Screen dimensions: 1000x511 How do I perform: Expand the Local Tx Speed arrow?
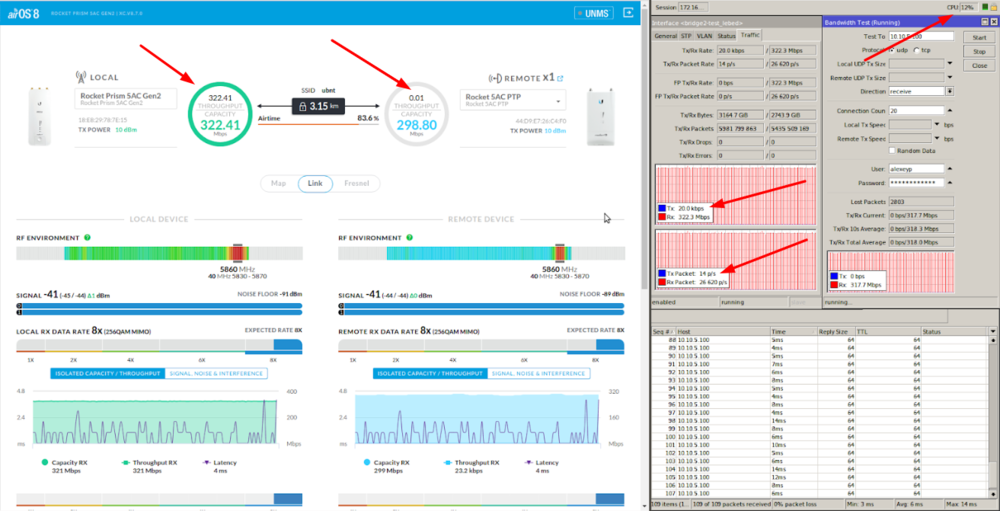click(x=938, y=124)
